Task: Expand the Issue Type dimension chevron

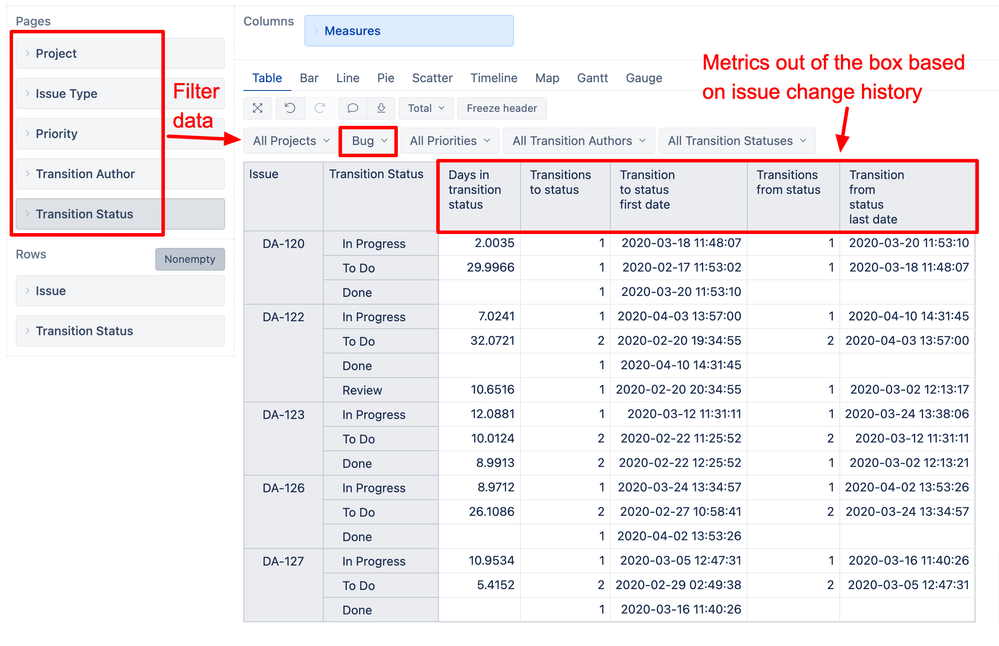Action: tap(27, 94)
